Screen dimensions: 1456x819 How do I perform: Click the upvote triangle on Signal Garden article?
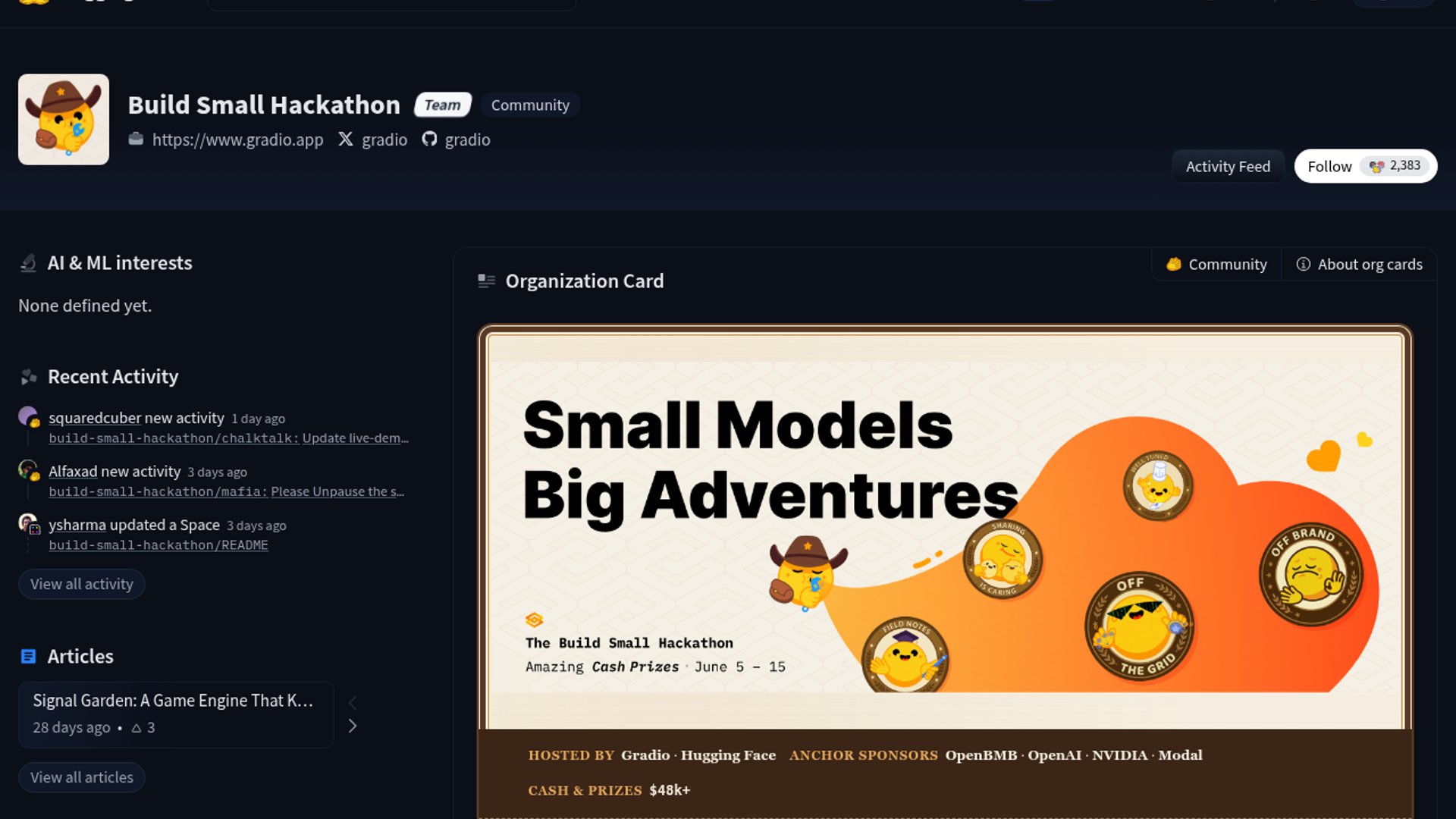point(136,728)
